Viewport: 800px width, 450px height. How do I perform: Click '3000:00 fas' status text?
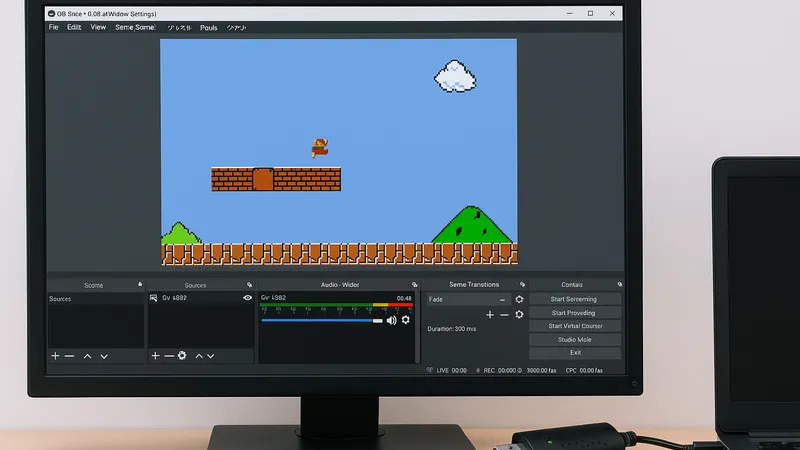[541, 370]
